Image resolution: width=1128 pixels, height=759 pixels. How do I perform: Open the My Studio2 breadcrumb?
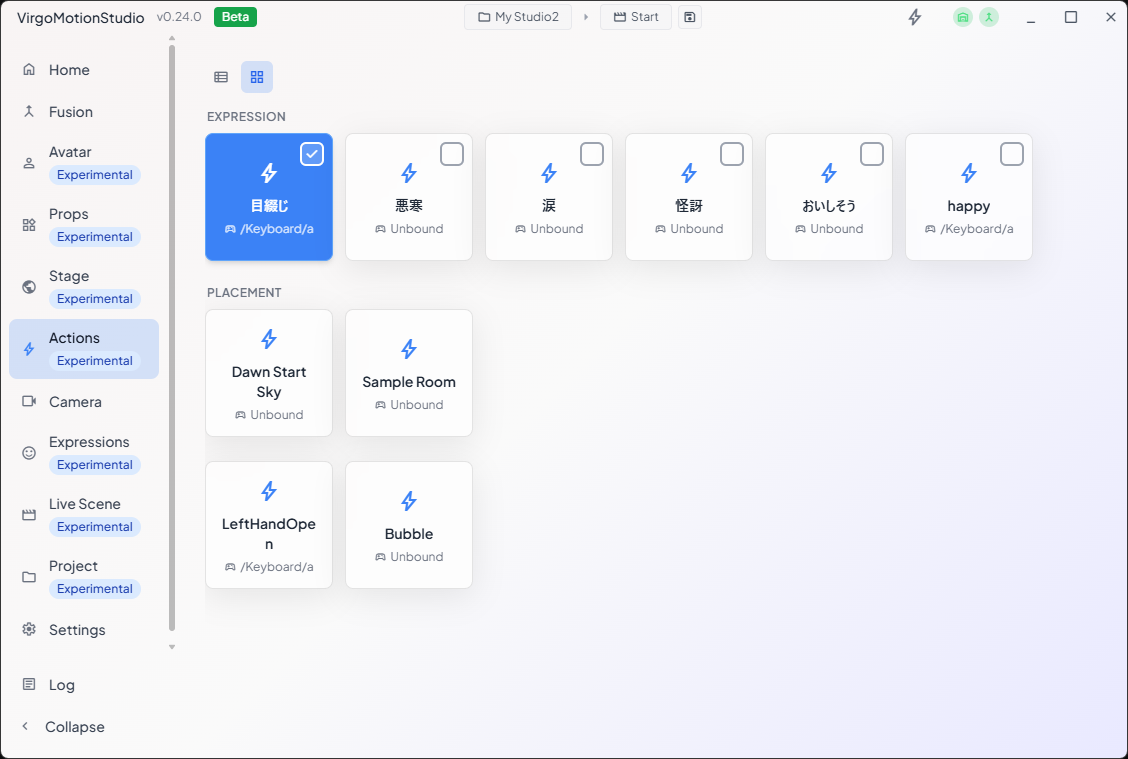518,17
